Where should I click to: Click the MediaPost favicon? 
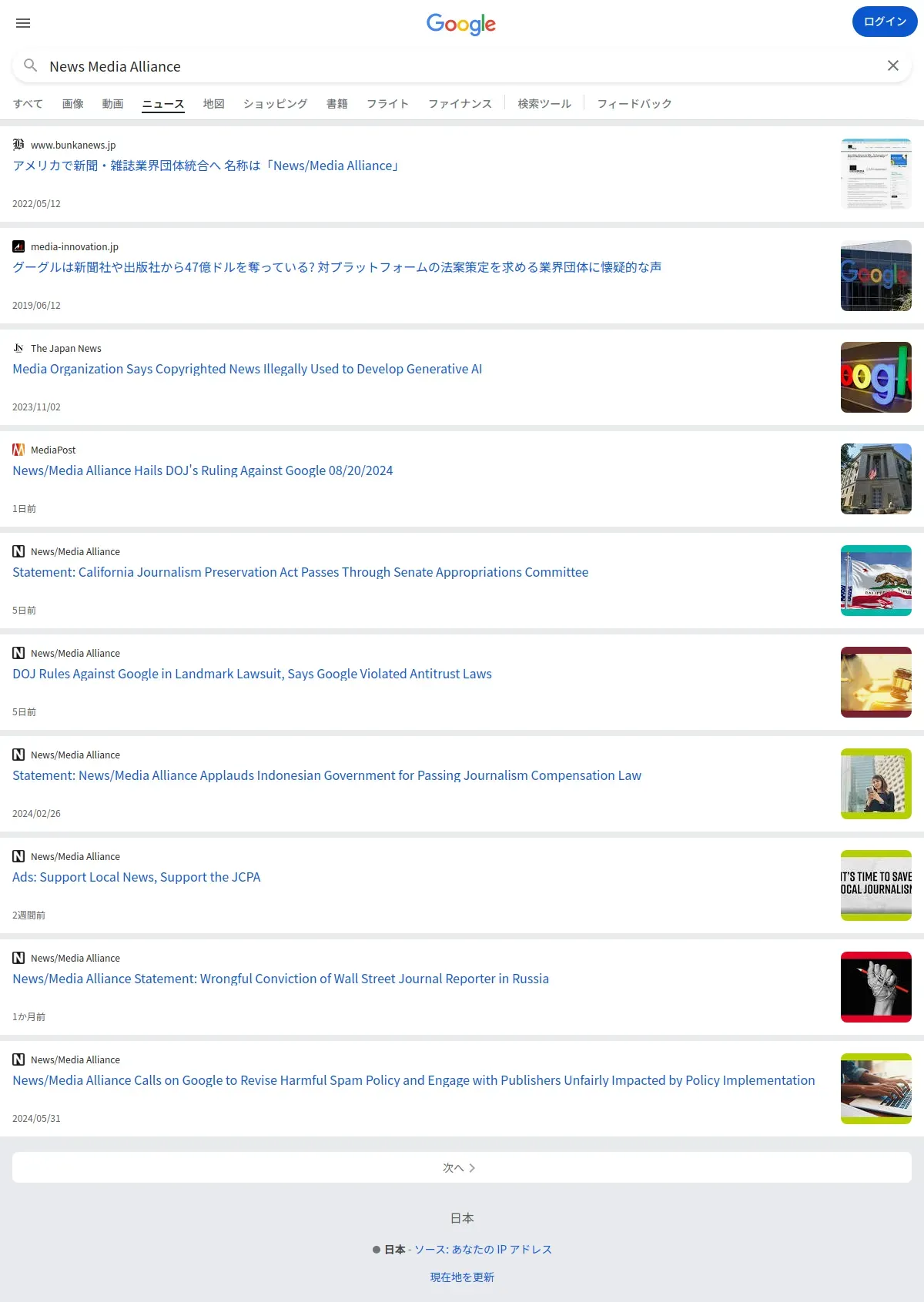18,450
